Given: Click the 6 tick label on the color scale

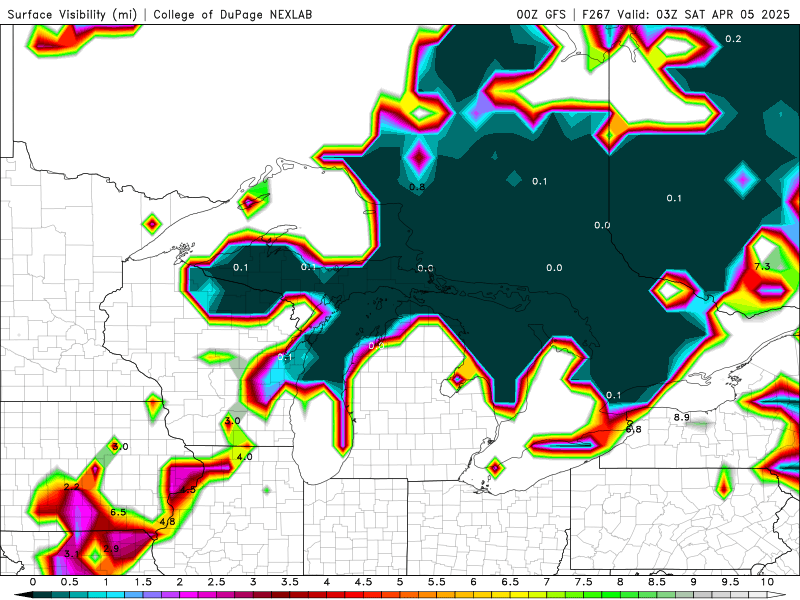Looking at the screenshot, I should [x=473, y=582].
